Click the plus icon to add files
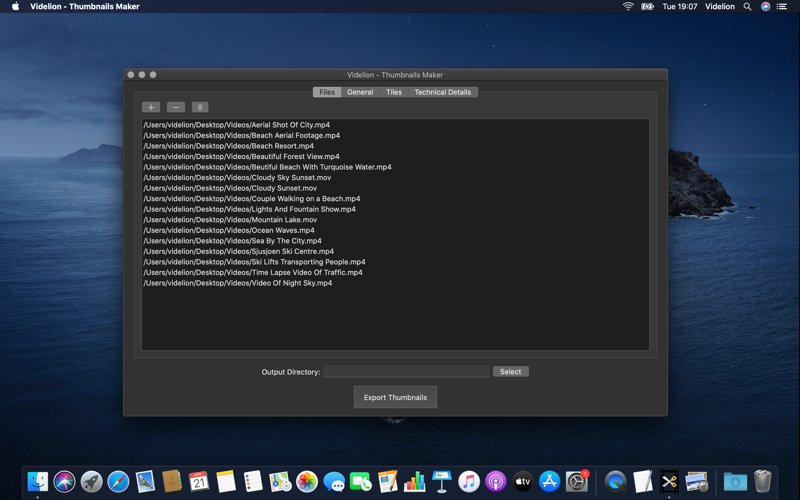Viewport: 800px width, 500px height. (x=151, y=107)
